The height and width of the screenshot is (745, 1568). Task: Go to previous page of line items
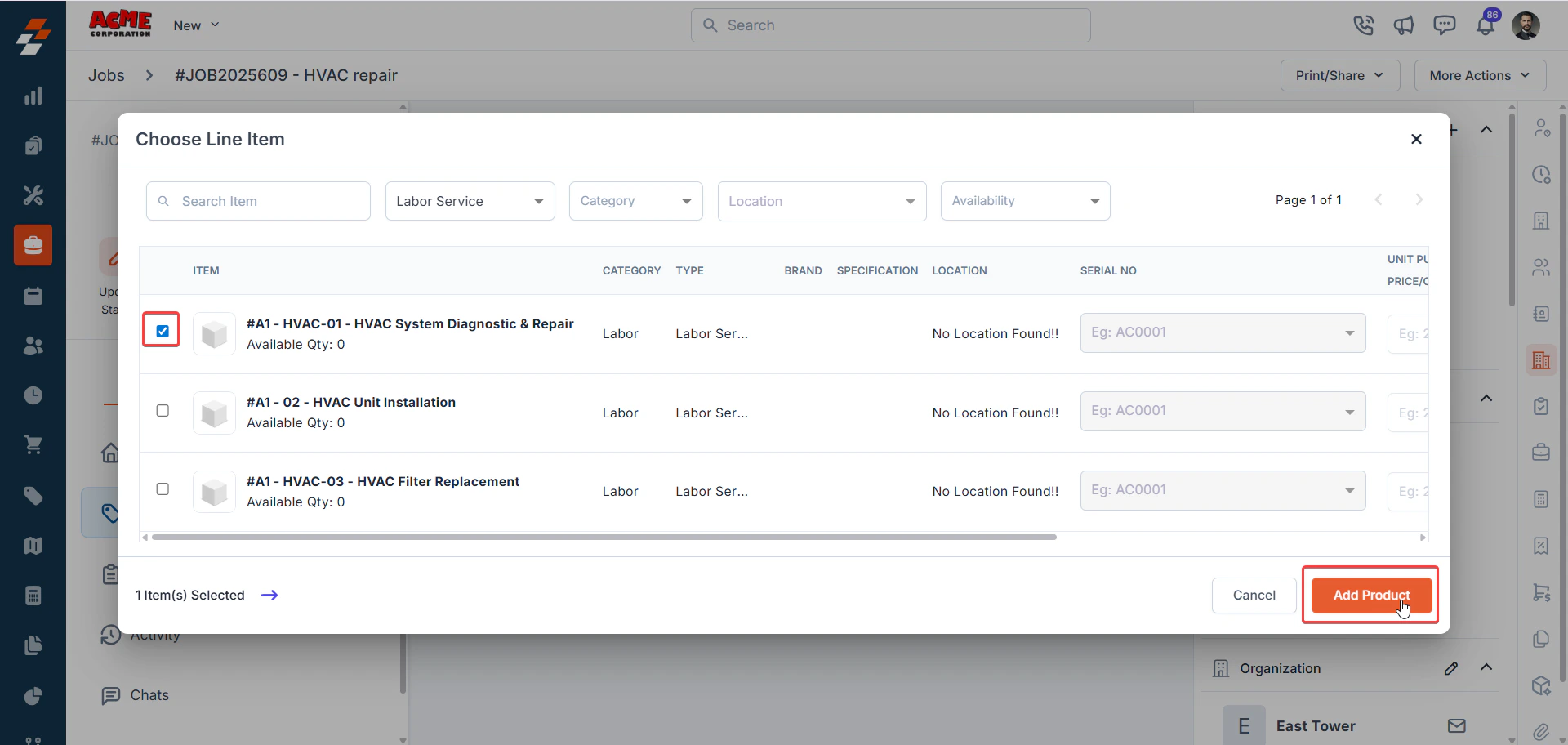[x=1379, y=200]
